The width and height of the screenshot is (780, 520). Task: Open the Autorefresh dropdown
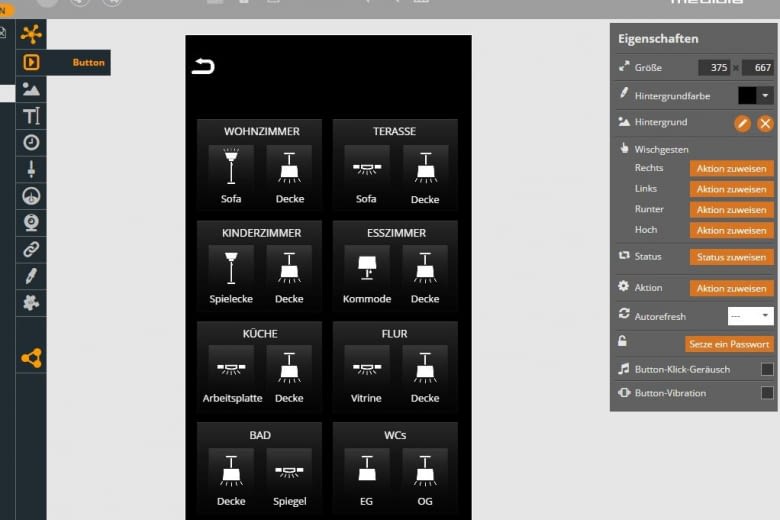point(750,315)
